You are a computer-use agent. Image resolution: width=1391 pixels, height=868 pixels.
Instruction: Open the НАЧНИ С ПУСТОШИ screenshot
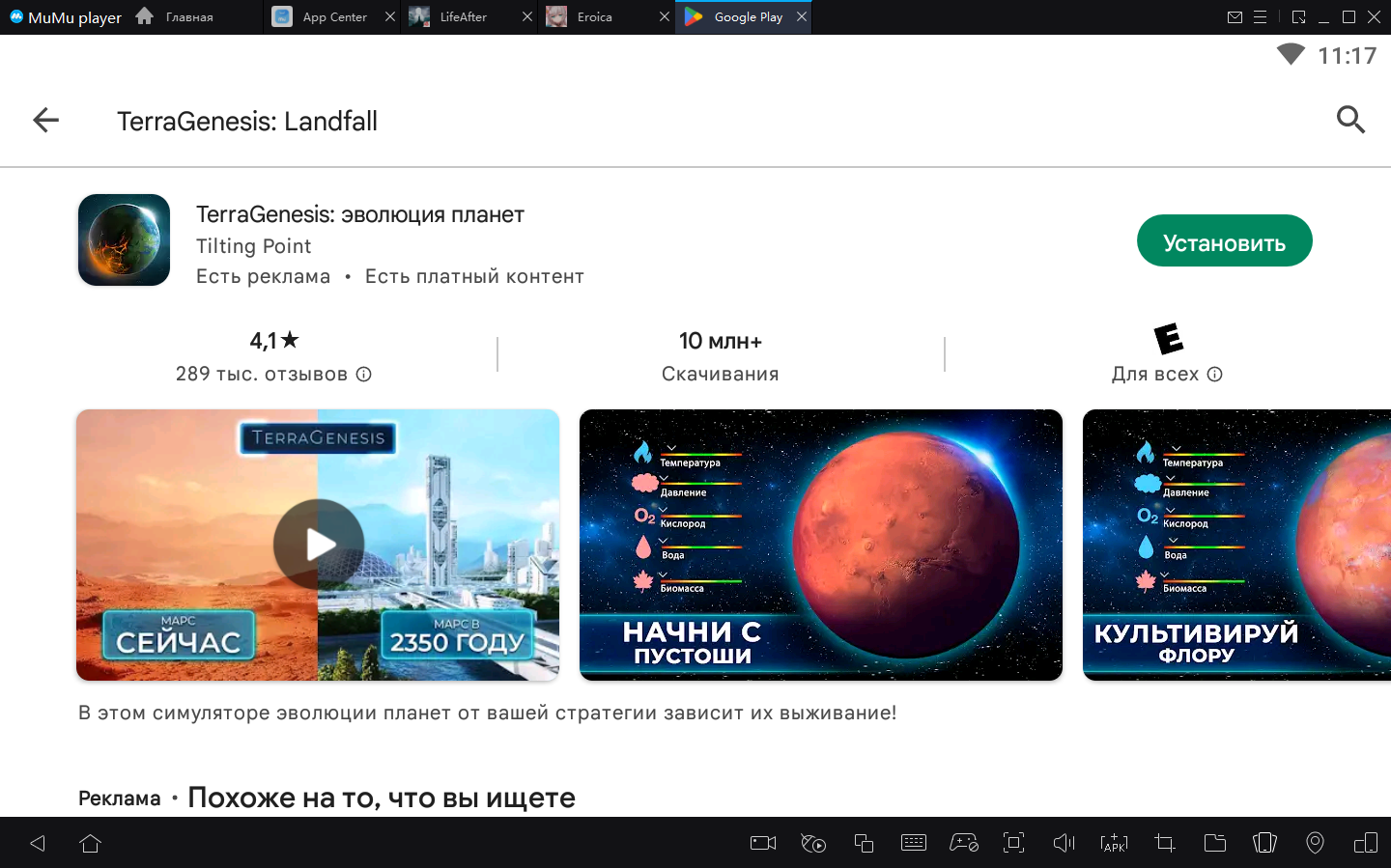click(820, 545)
